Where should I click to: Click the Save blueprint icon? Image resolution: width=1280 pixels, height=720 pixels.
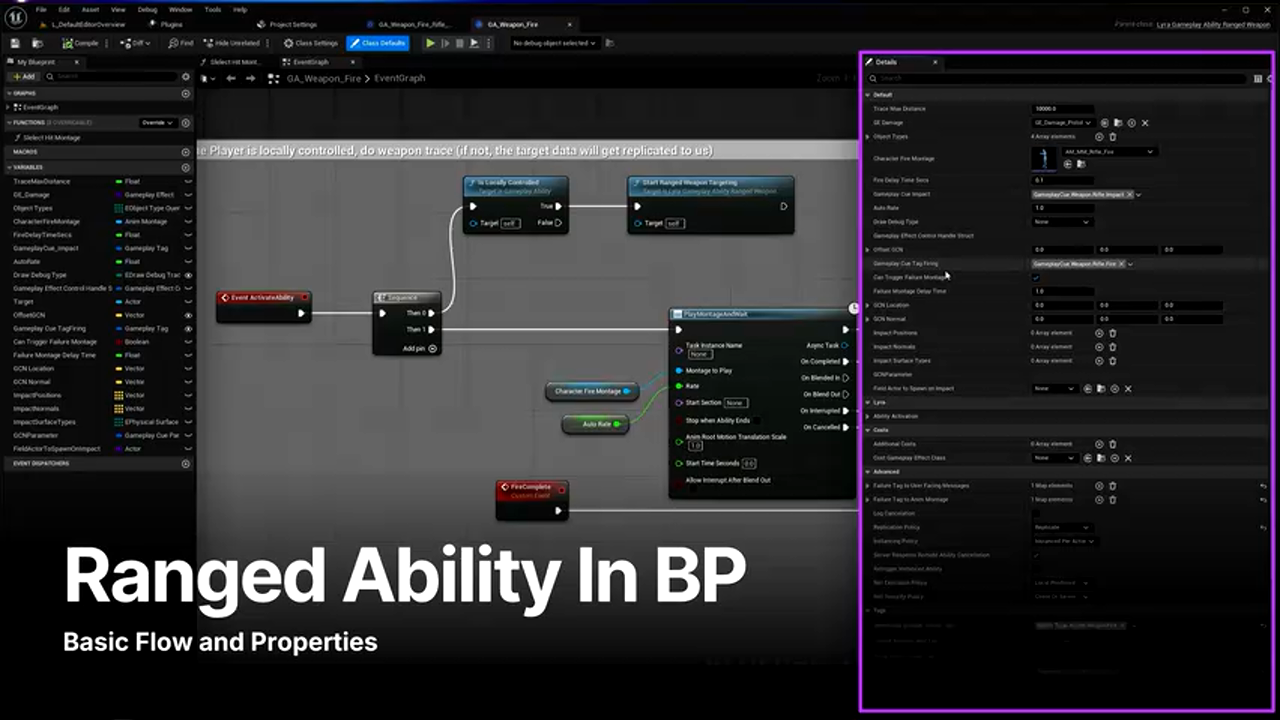coord(16,43)
